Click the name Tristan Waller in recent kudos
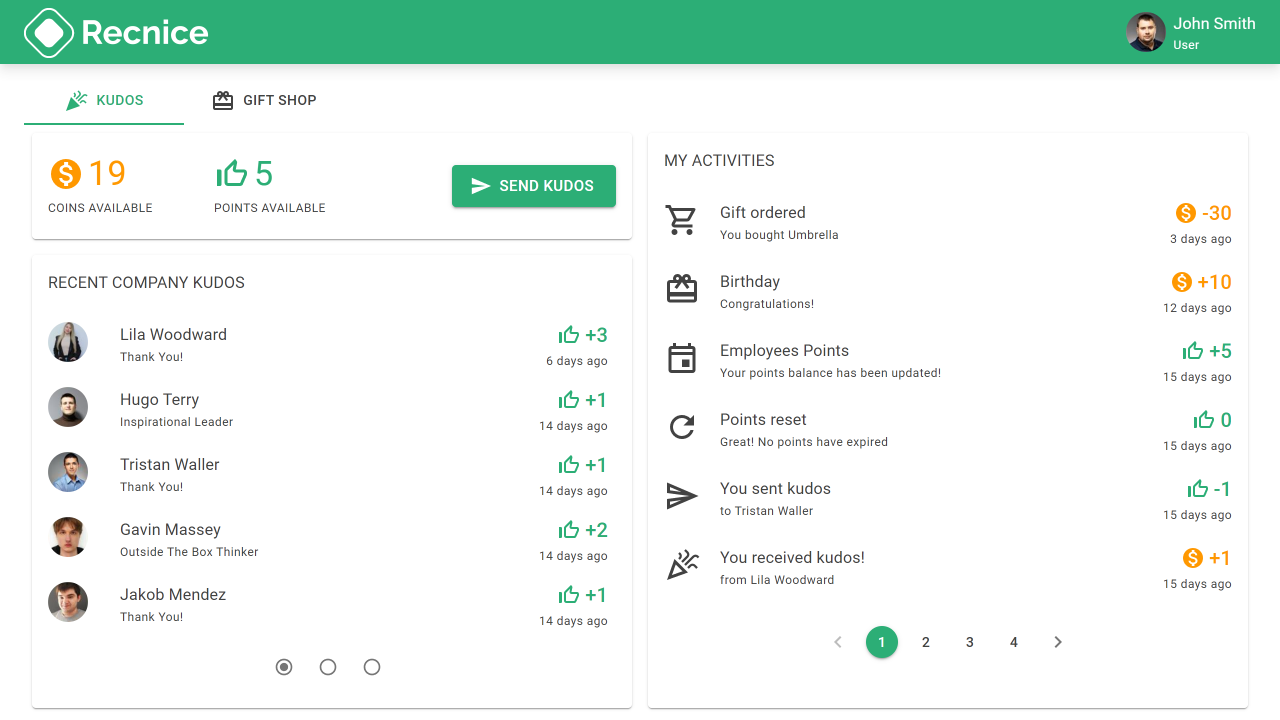This screenshot has height=720, width=1280. 170,465
